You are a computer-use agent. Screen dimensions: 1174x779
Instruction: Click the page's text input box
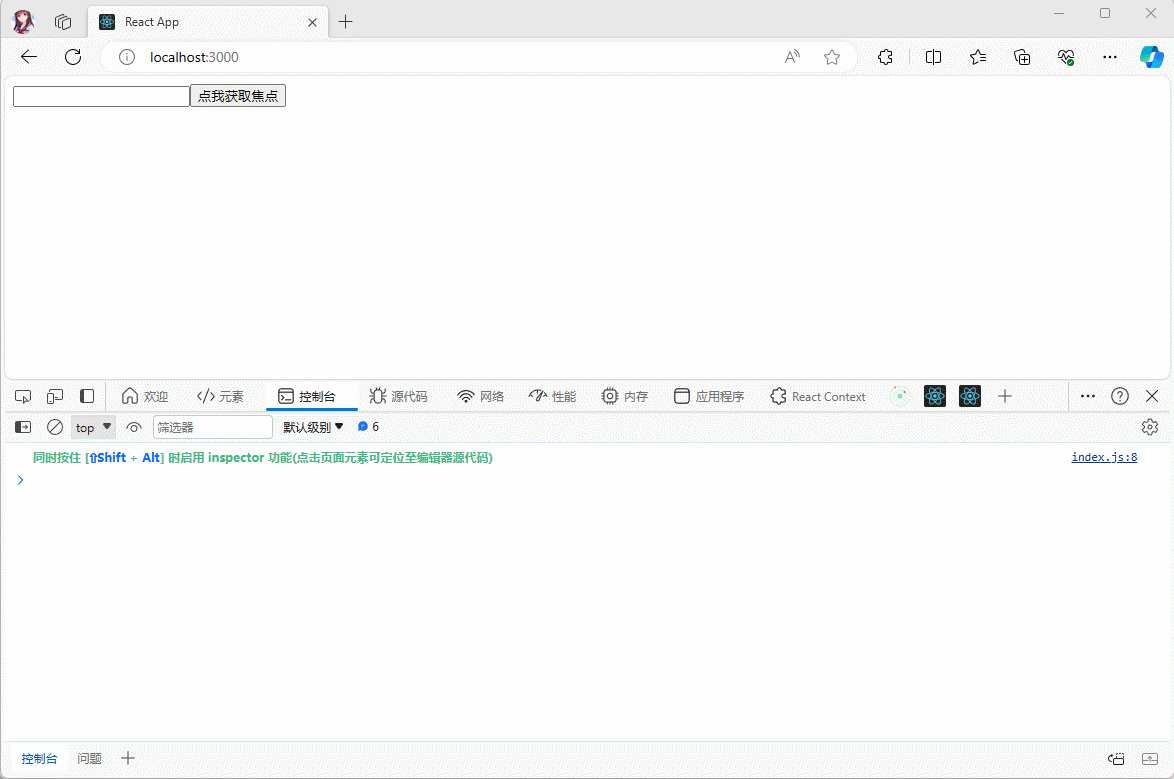pos(101,96)
